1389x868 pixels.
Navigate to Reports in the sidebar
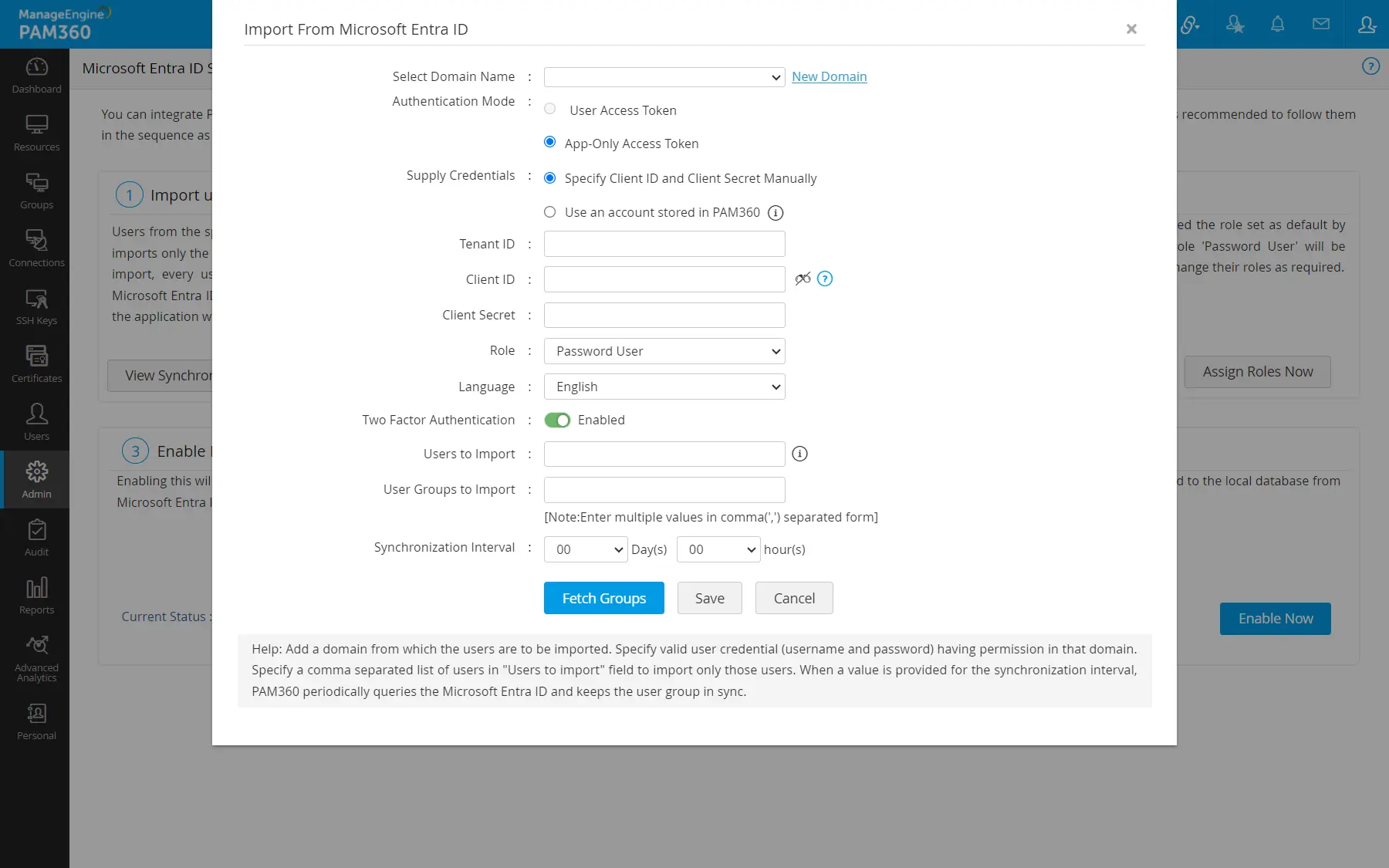[x=36, y=596]
